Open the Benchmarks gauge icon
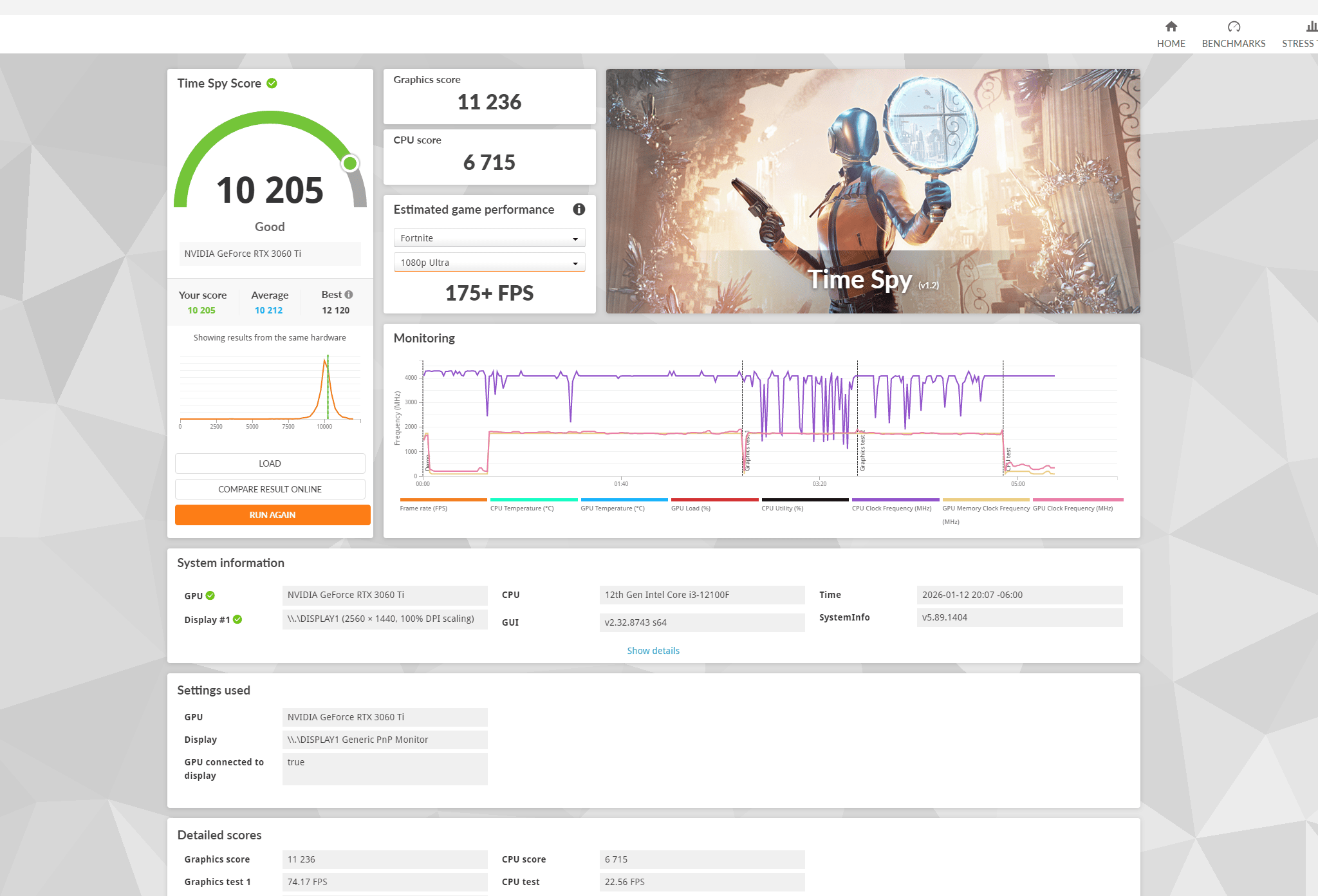Viewport: 1318px width, 896px height. click(x=1233, y=26)
